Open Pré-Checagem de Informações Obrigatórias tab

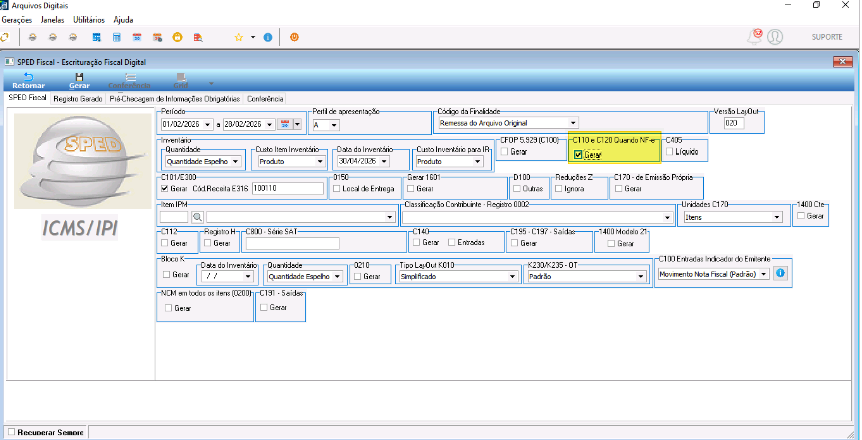174,99
